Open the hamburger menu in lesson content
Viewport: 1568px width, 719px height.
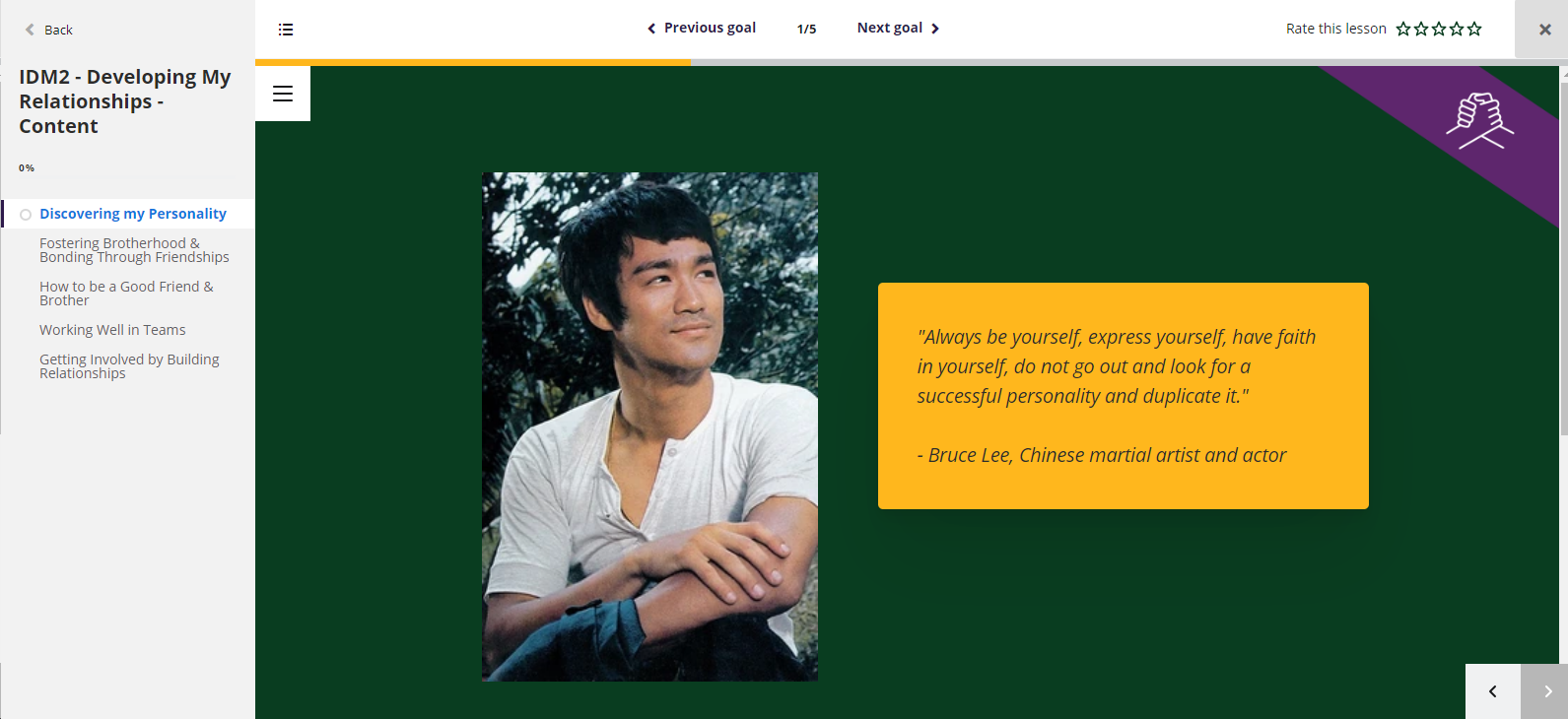click(x=283, y=94)
